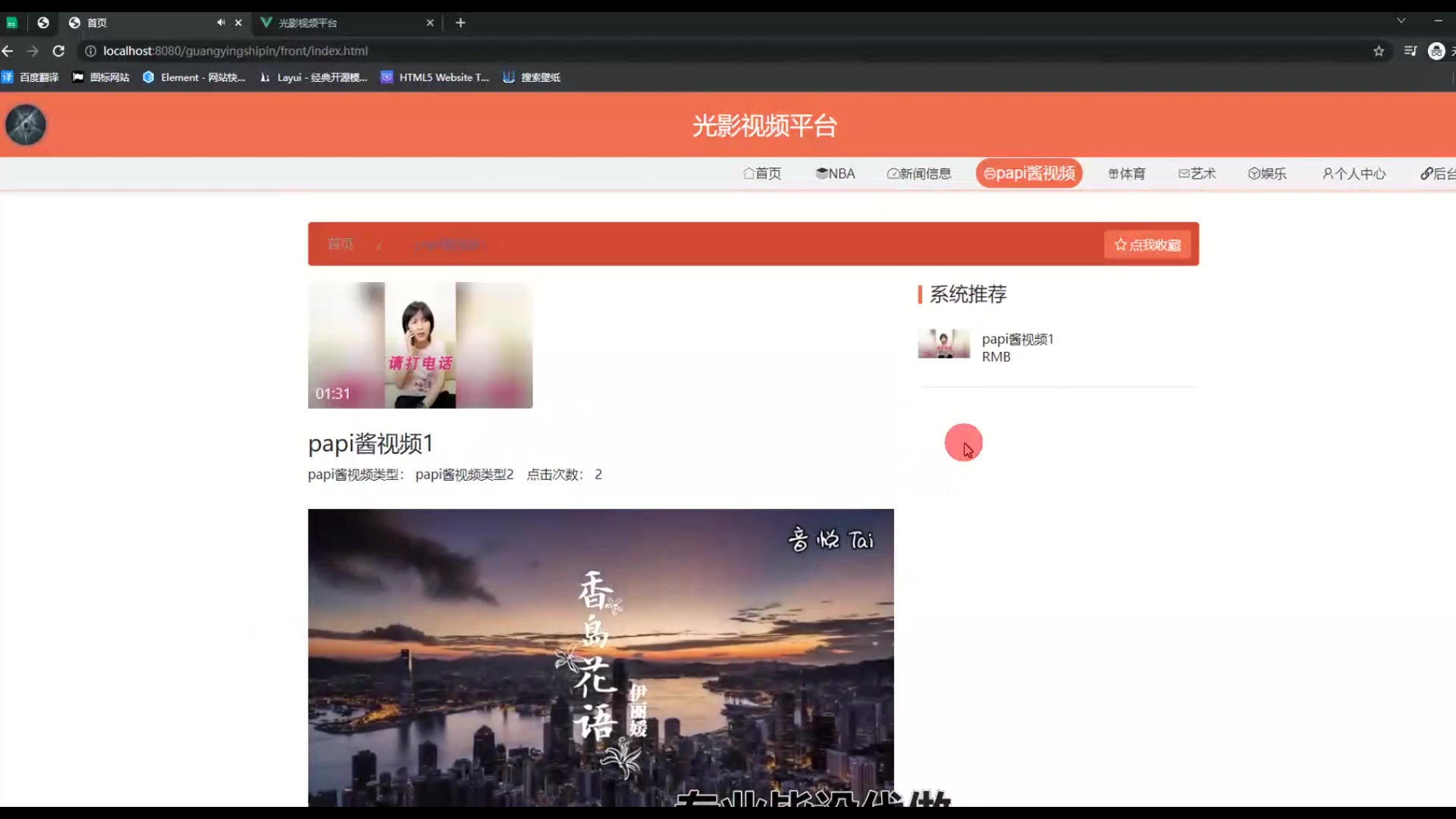Open the 搜索壁纸 bookmark
Image resolution: width=1456 pixels, height=819 pixels.
pyautogui.click(x=532, y=77)
